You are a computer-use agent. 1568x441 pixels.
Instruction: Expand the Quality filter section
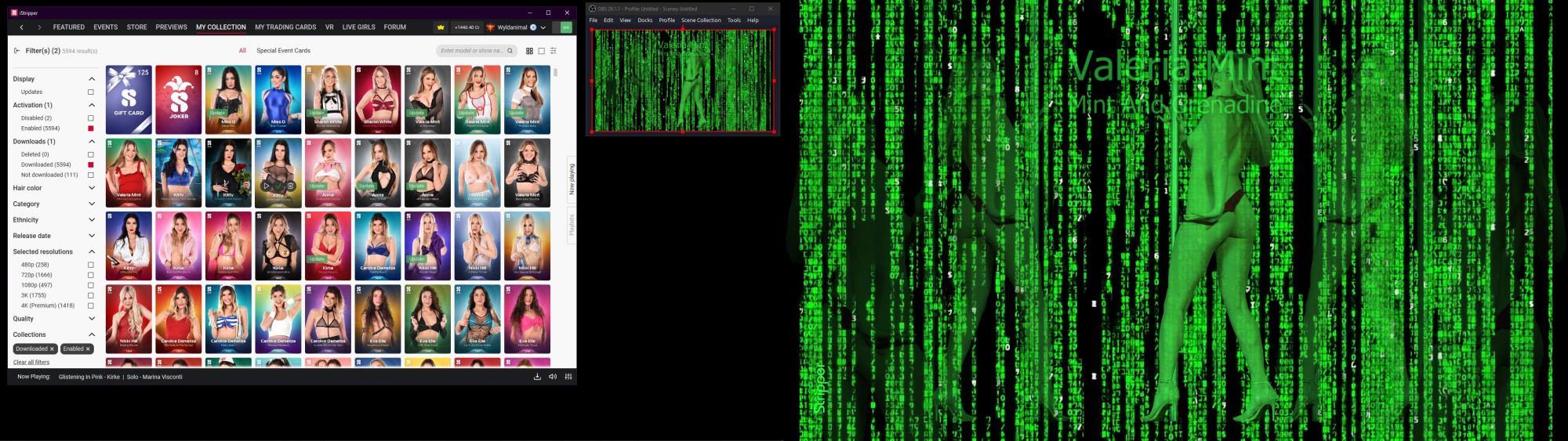click(92, 319)
